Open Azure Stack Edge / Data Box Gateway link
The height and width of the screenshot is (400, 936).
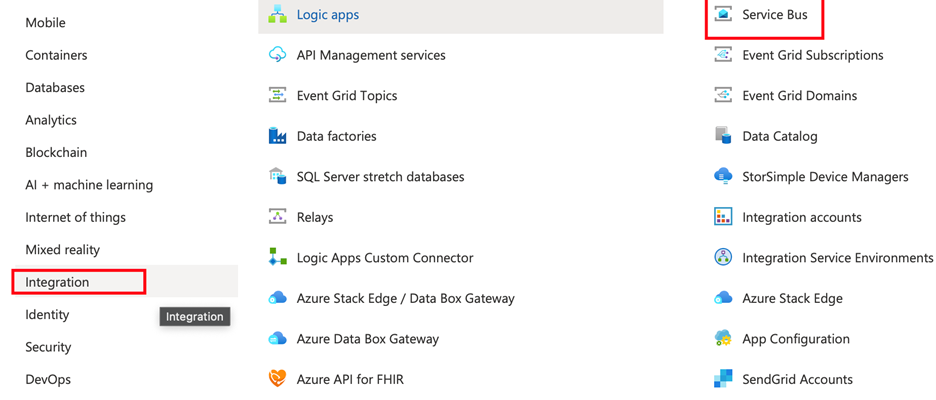[405, 298]
